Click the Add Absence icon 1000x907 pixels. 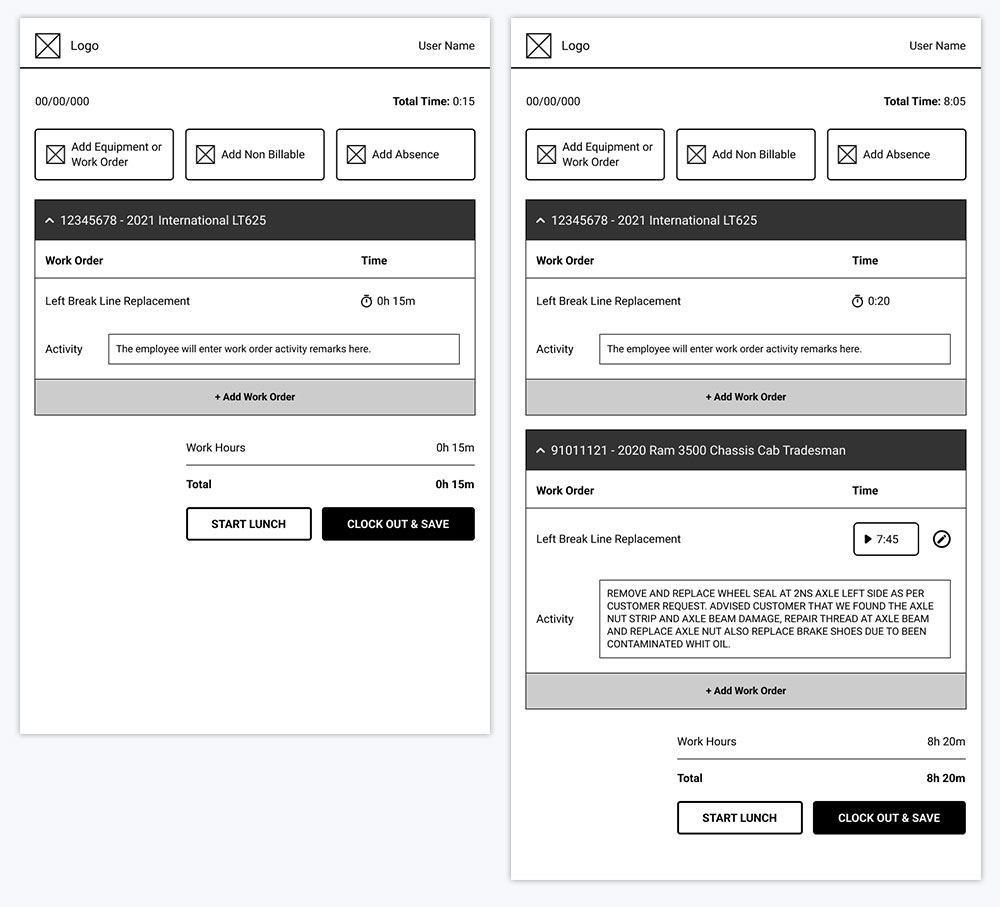click(x=356, y=154)
